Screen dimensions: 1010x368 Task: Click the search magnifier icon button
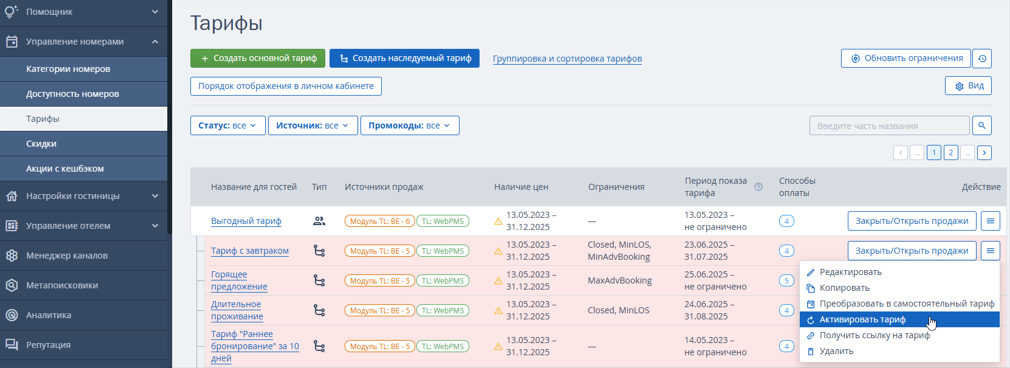pyautogui.click(x=982, y=126)
